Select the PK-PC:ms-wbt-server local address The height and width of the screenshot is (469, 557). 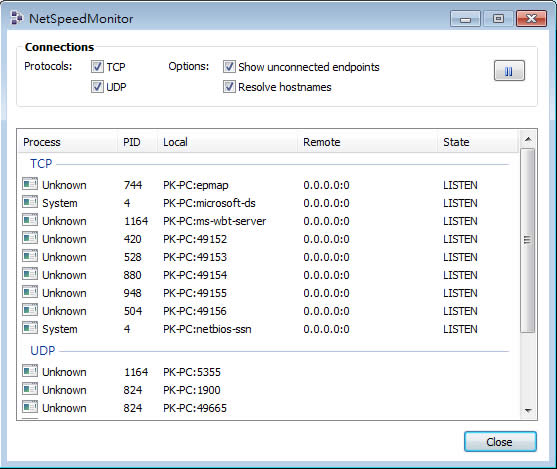tap(215, 221)
